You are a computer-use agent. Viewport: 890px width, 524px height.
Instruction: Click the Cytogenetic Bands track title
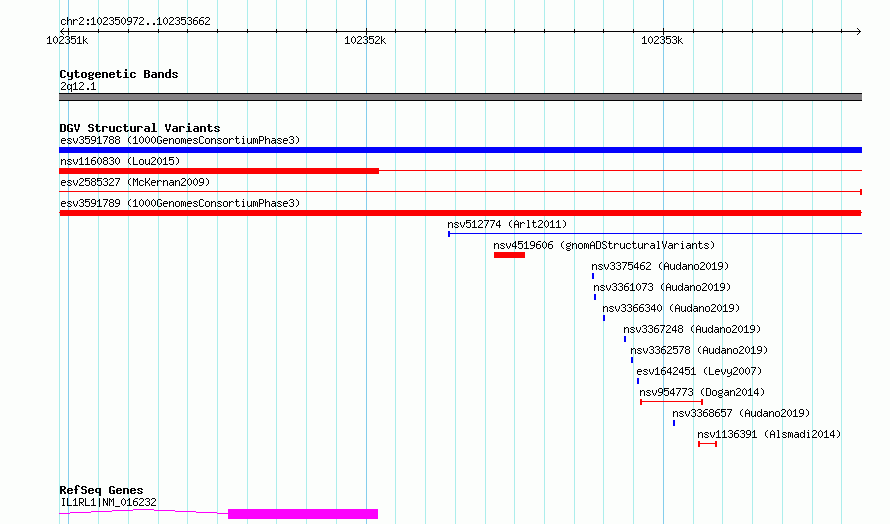coord(119,74)
